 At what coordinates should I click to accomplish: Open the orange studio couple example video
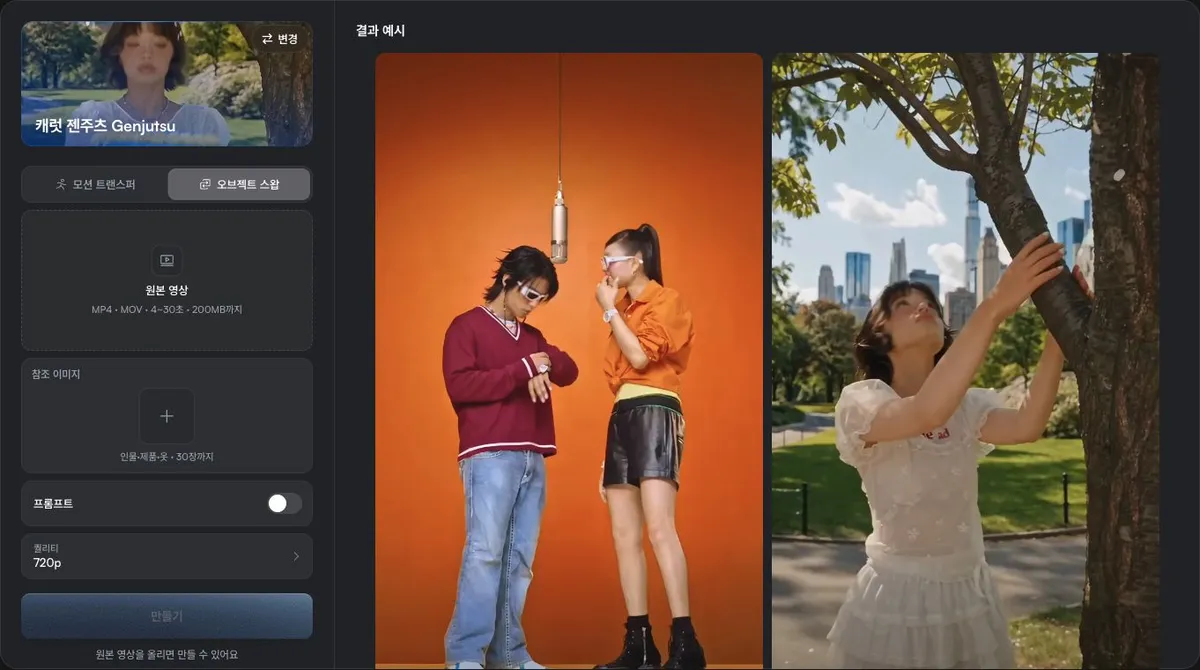tap(569, 360)
